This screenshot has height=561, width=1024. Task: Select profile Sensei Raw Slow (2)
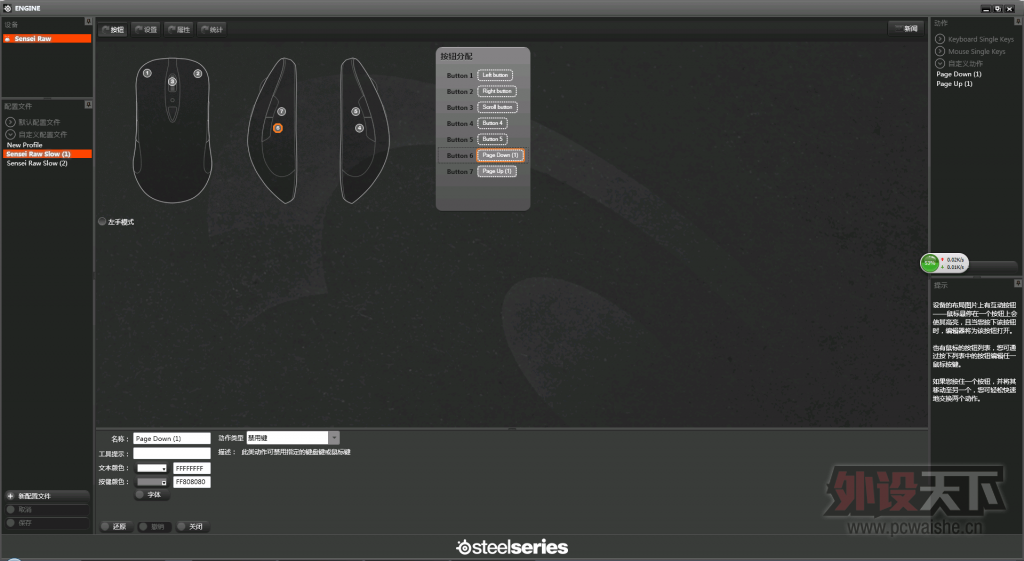tap(37, 163)
